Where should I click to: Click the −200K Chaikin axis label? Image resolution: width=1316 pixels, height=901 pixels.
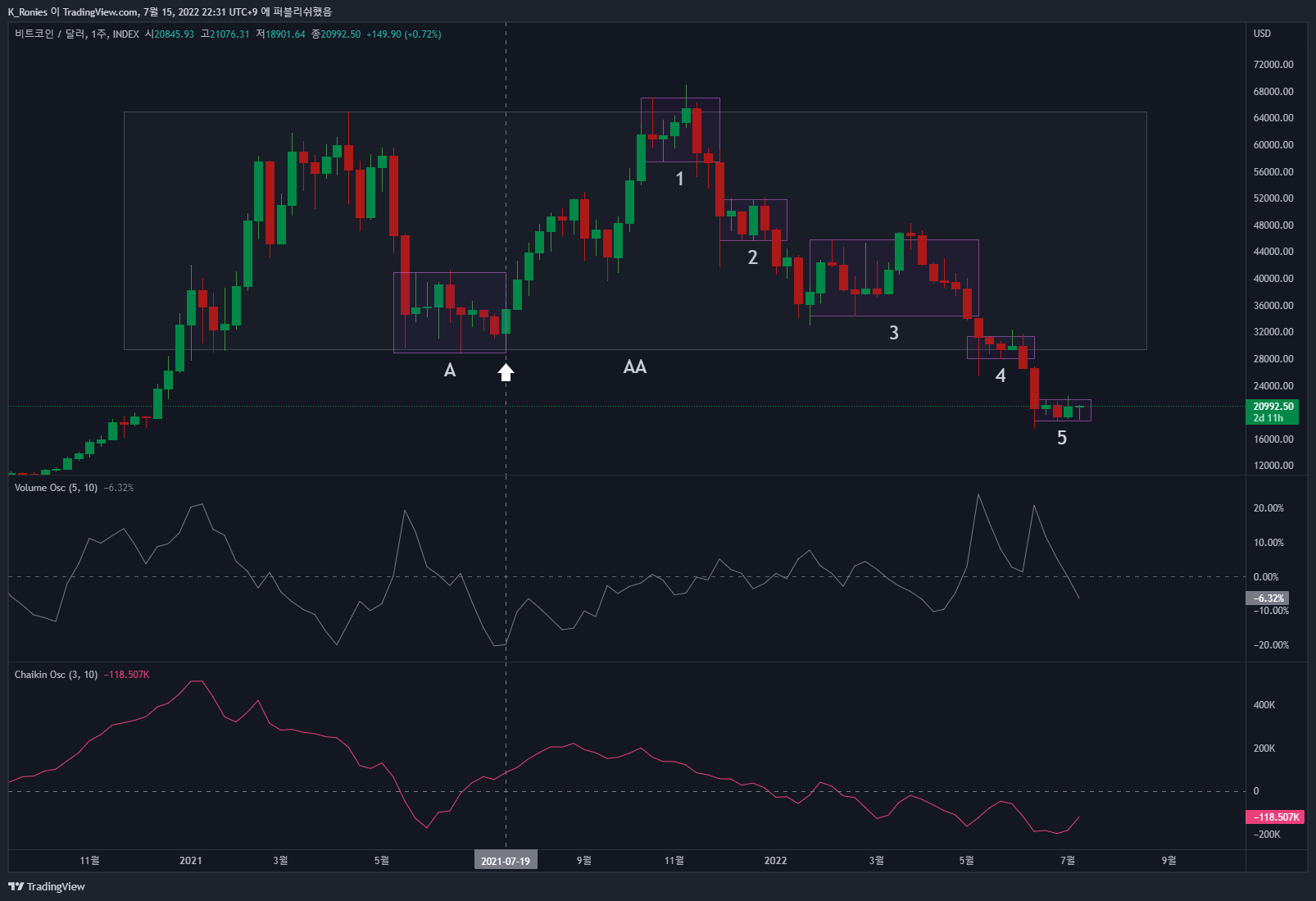[1267, 835]
